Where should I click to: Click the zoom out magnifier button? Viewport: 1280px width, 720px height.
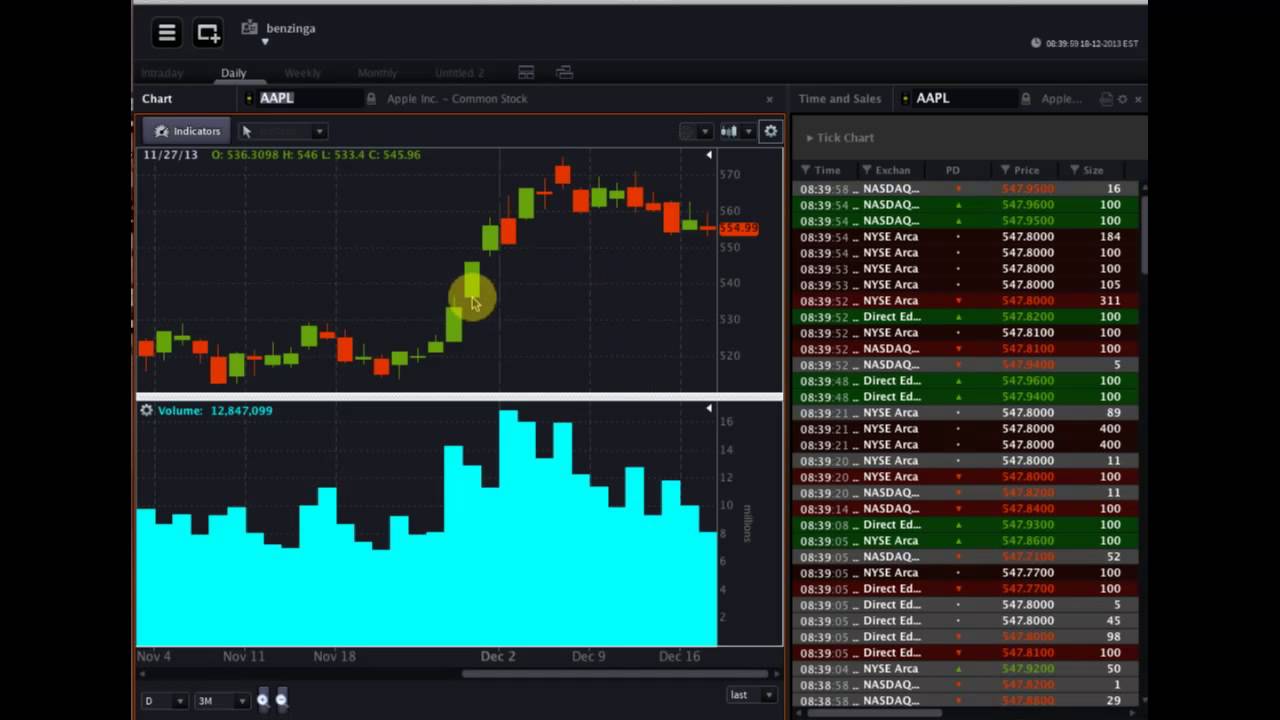[x=281, y=700]
